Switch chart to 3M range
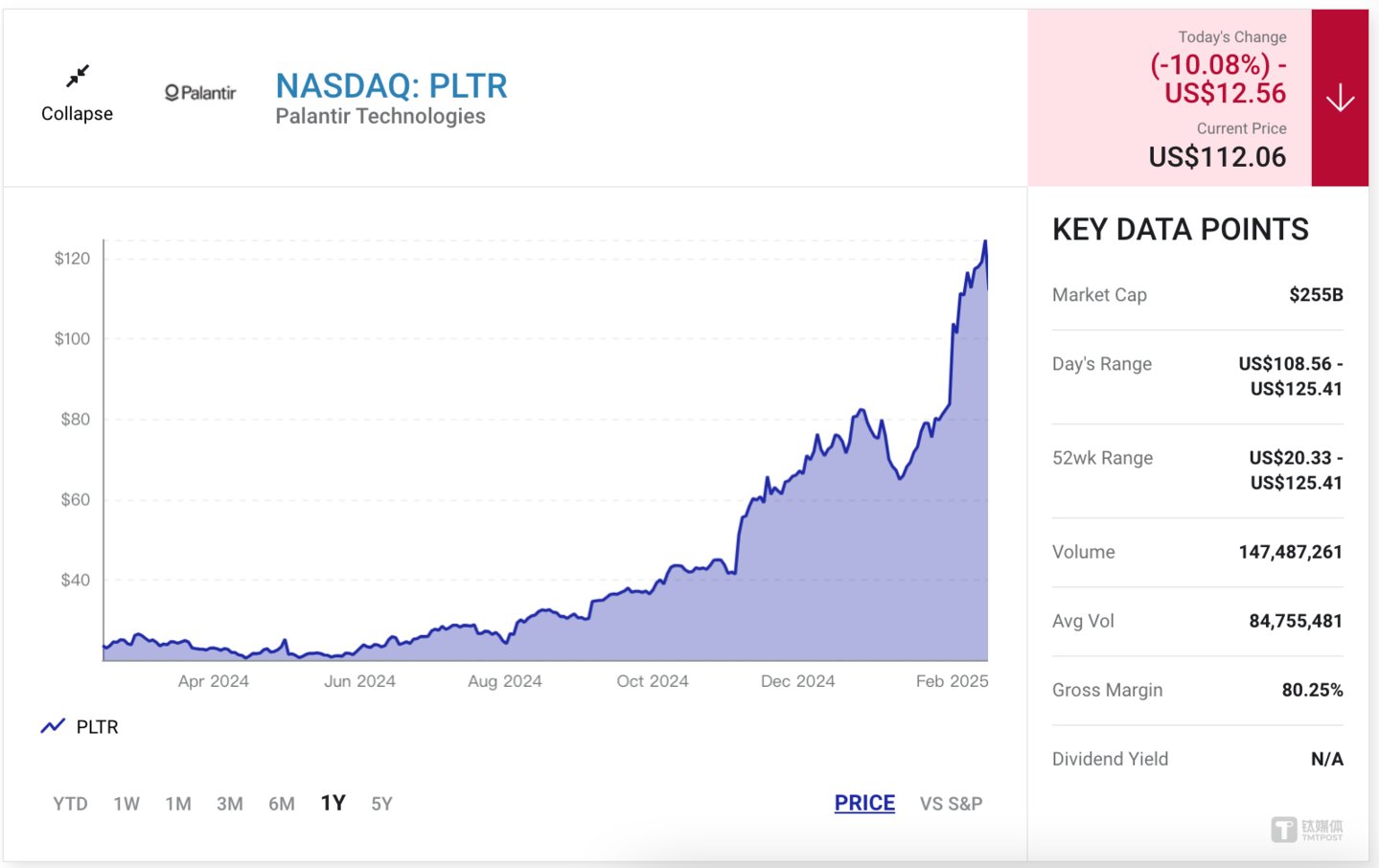 (x=230, y=804)
